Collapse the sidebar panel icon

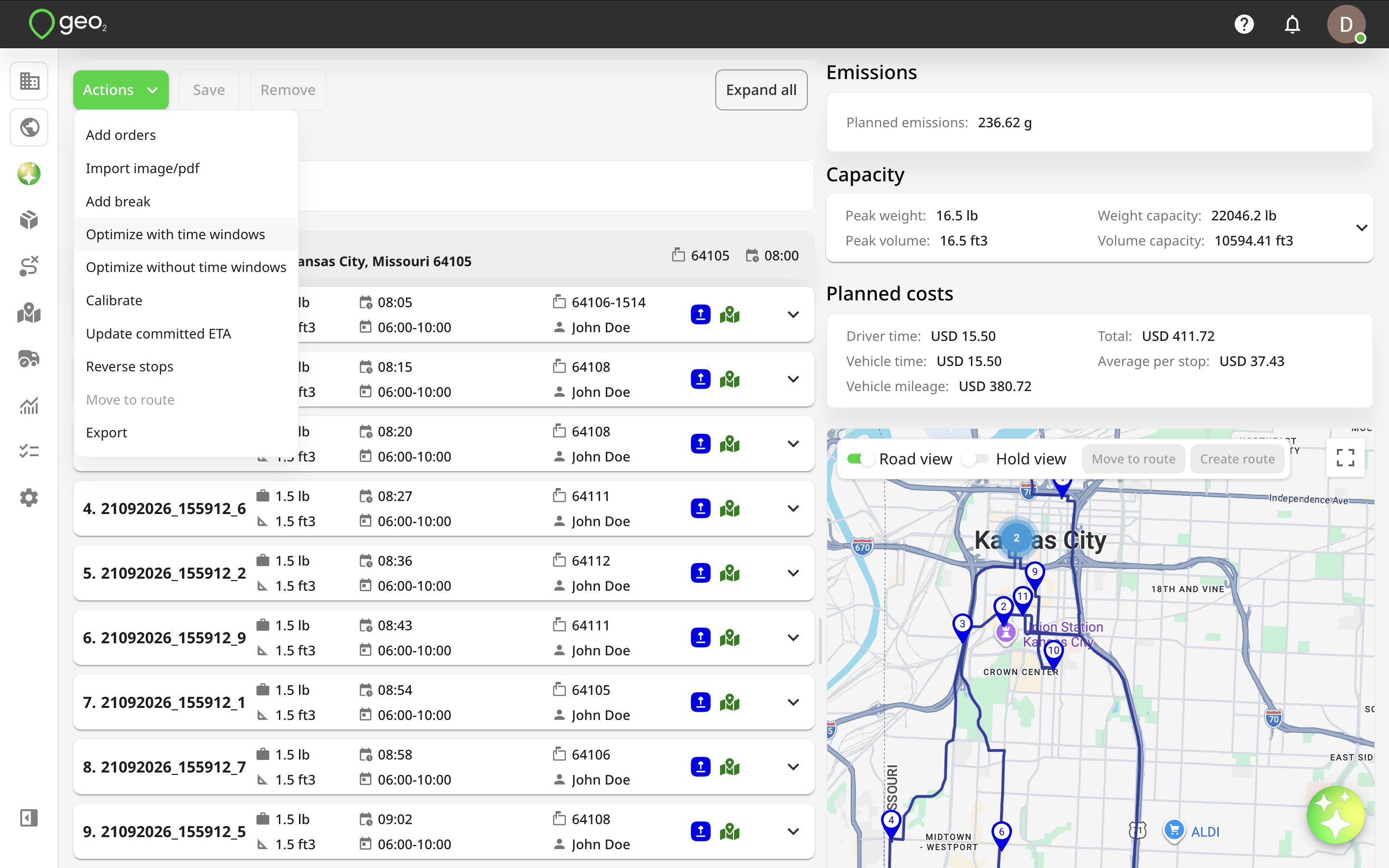(29, 817)
